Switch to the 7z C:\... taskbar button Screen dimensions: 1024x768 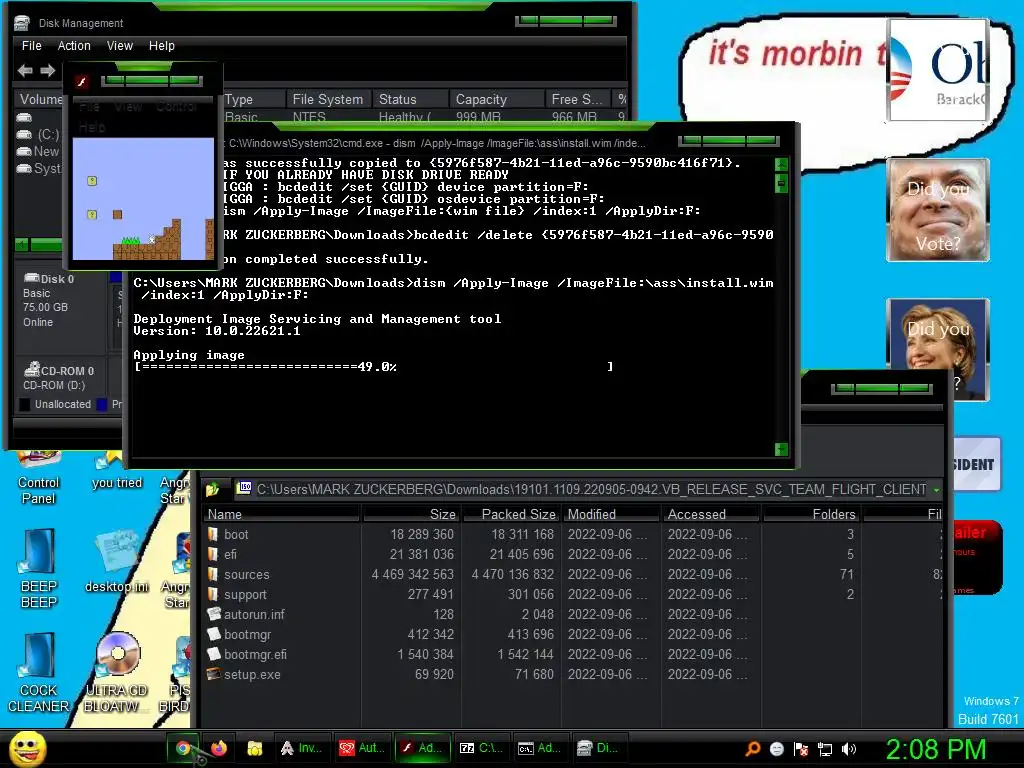[x=481, y=748]
